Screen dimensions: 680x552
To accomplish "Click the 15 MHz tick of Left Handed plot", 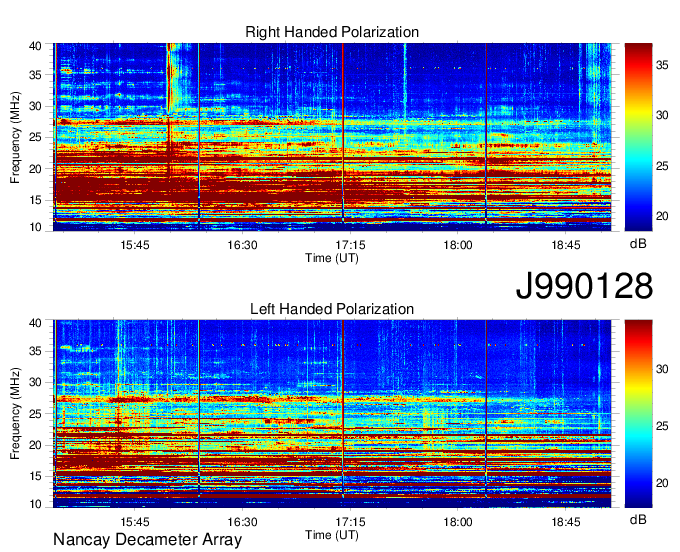I will coord(35,477).
